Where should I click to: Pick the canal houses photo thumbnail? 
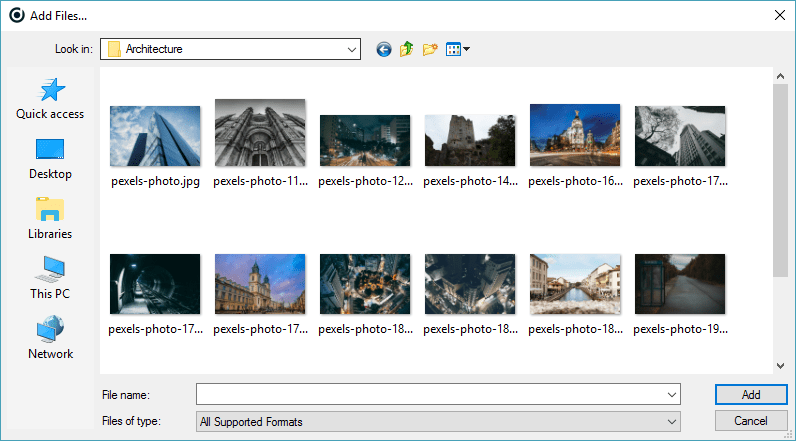pyautogui.click(x=575, y=283)
